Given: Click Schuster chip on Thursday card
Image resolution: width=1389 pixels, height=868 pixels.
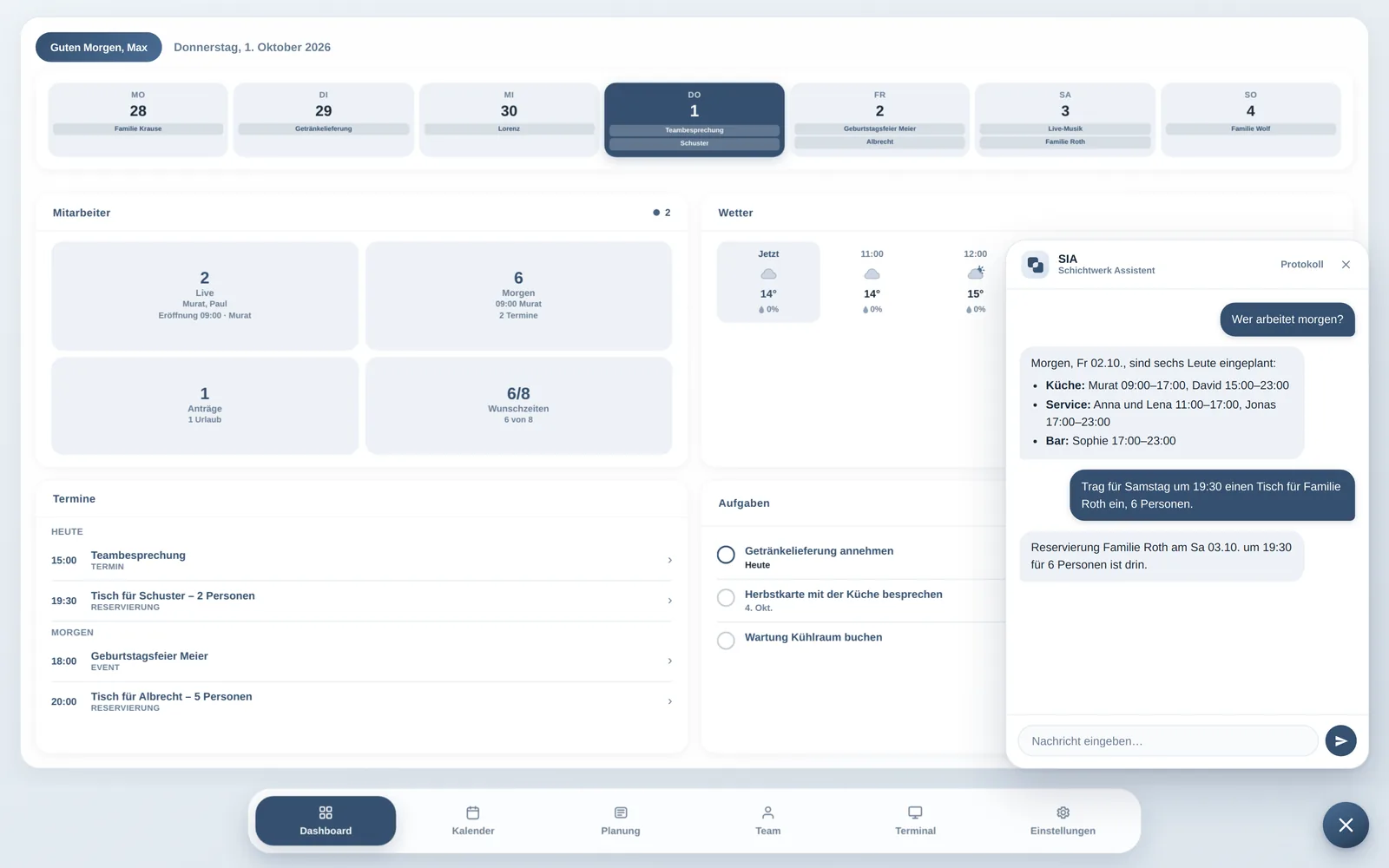Looking at the screenshot, I should (x=694, y=143).
